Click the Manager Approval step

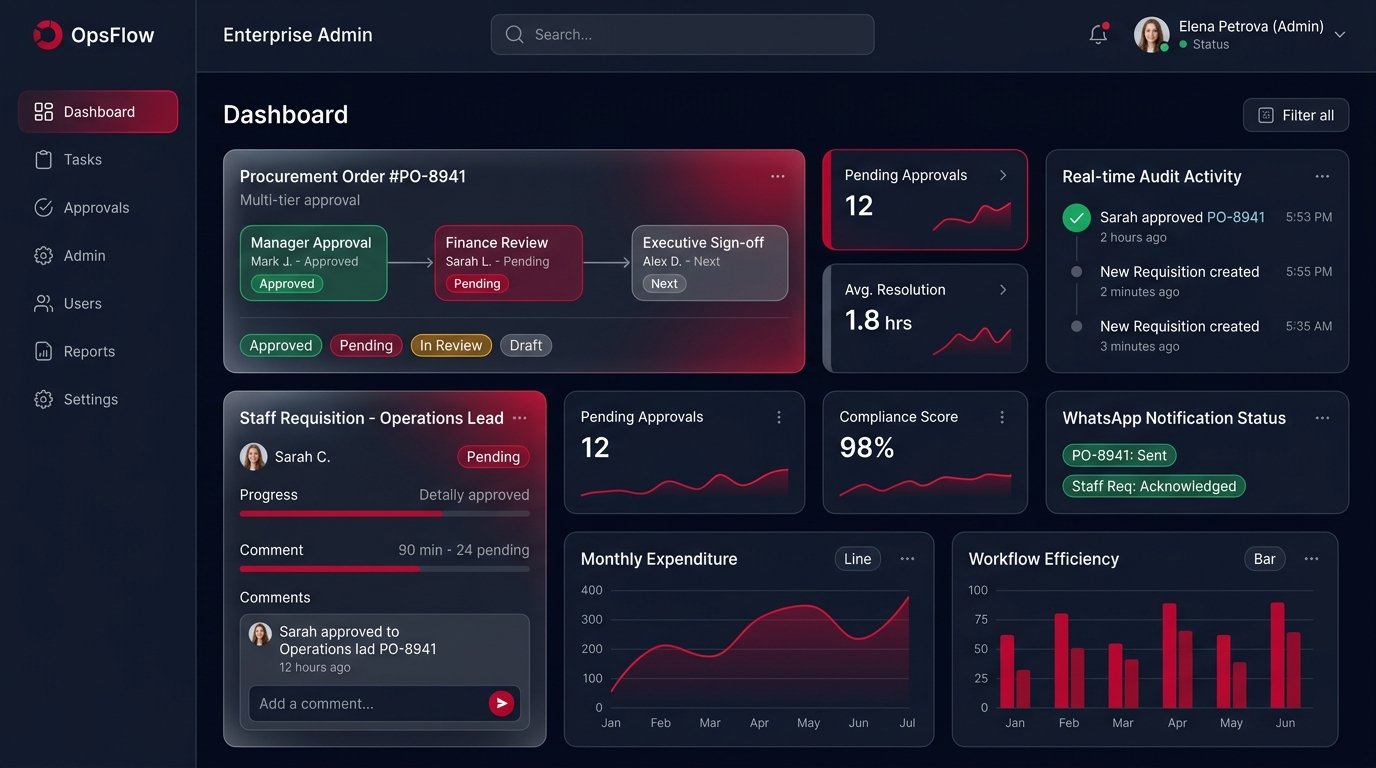tap(313, 263)
